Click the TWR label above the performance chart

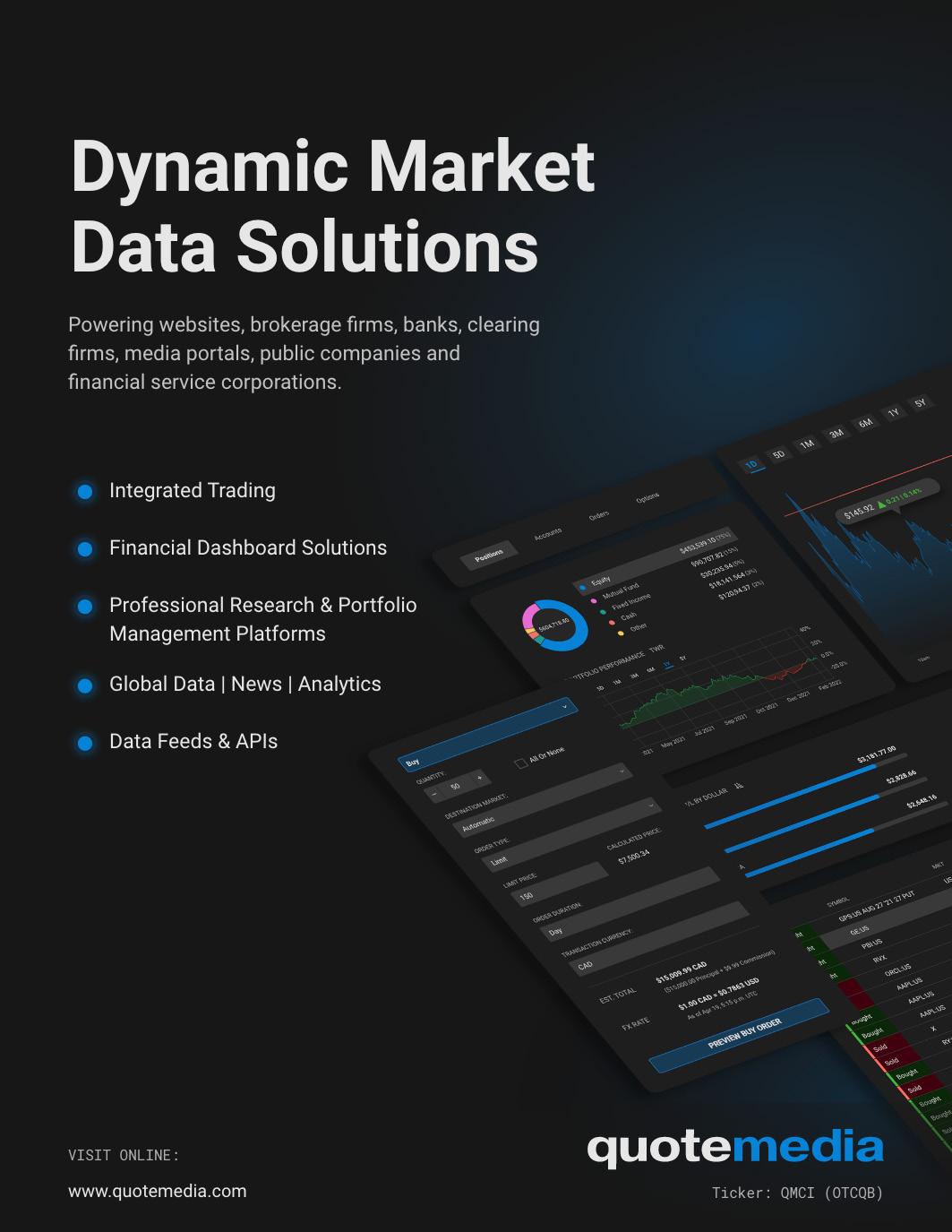[x=656, y=648]
